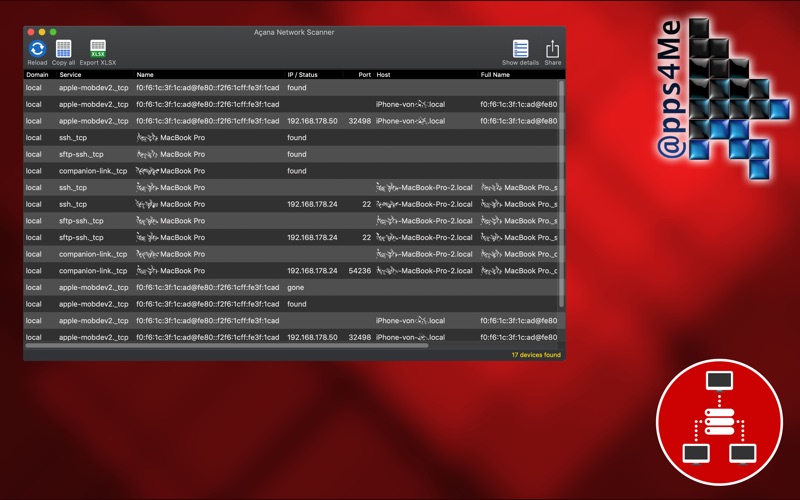Sort by the Host column header

[383, 74]
